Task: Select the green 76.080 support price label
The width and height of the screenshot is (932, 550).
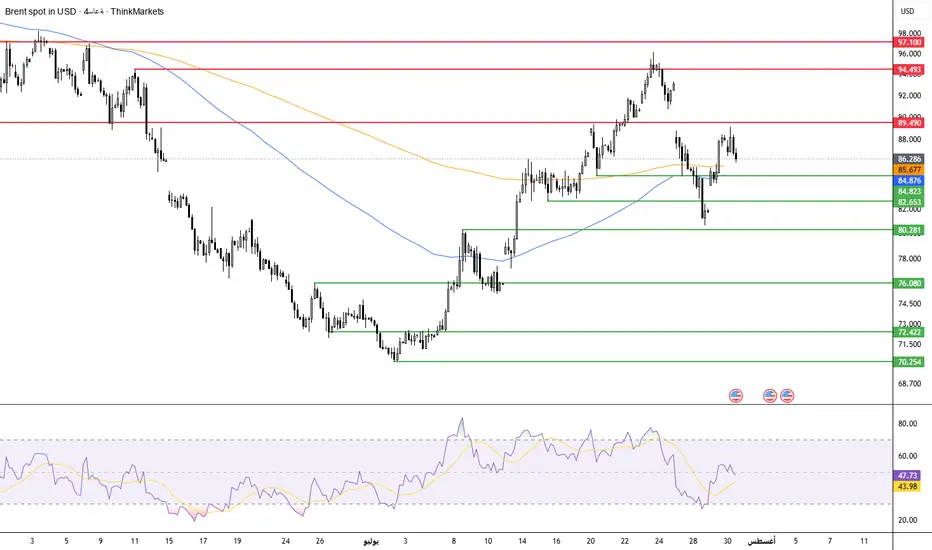Action: [x=909, y=284]
